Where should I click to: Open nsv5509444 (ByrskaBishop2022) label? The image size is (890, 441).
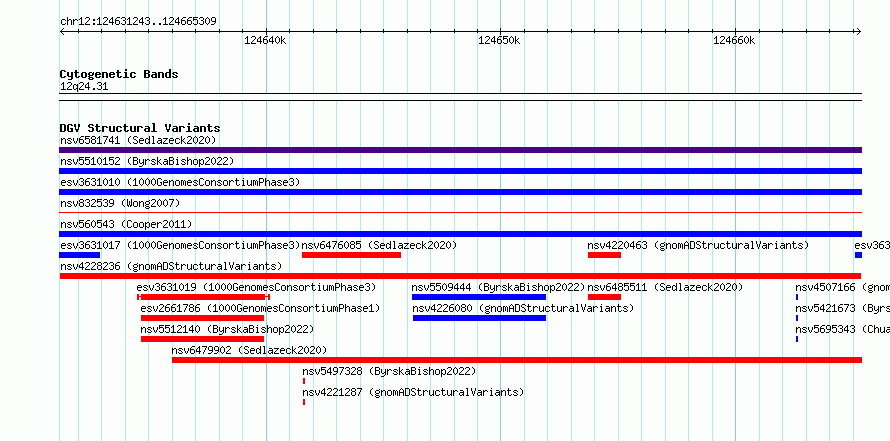click(x=498, y=287)
